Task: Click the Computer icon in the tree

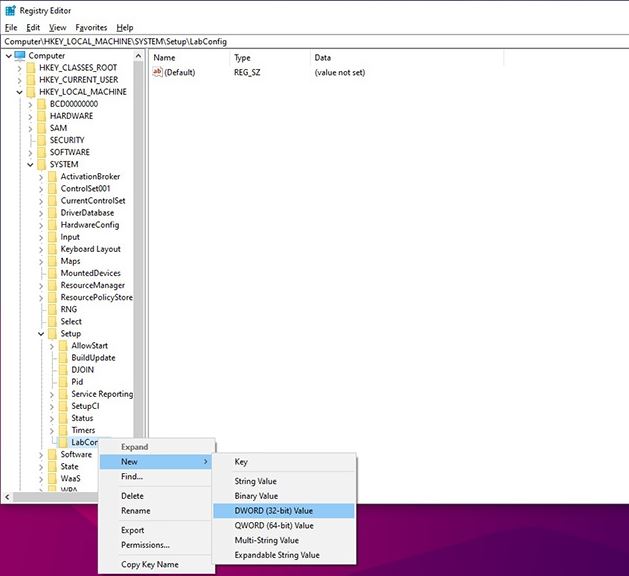Action: 20,55
